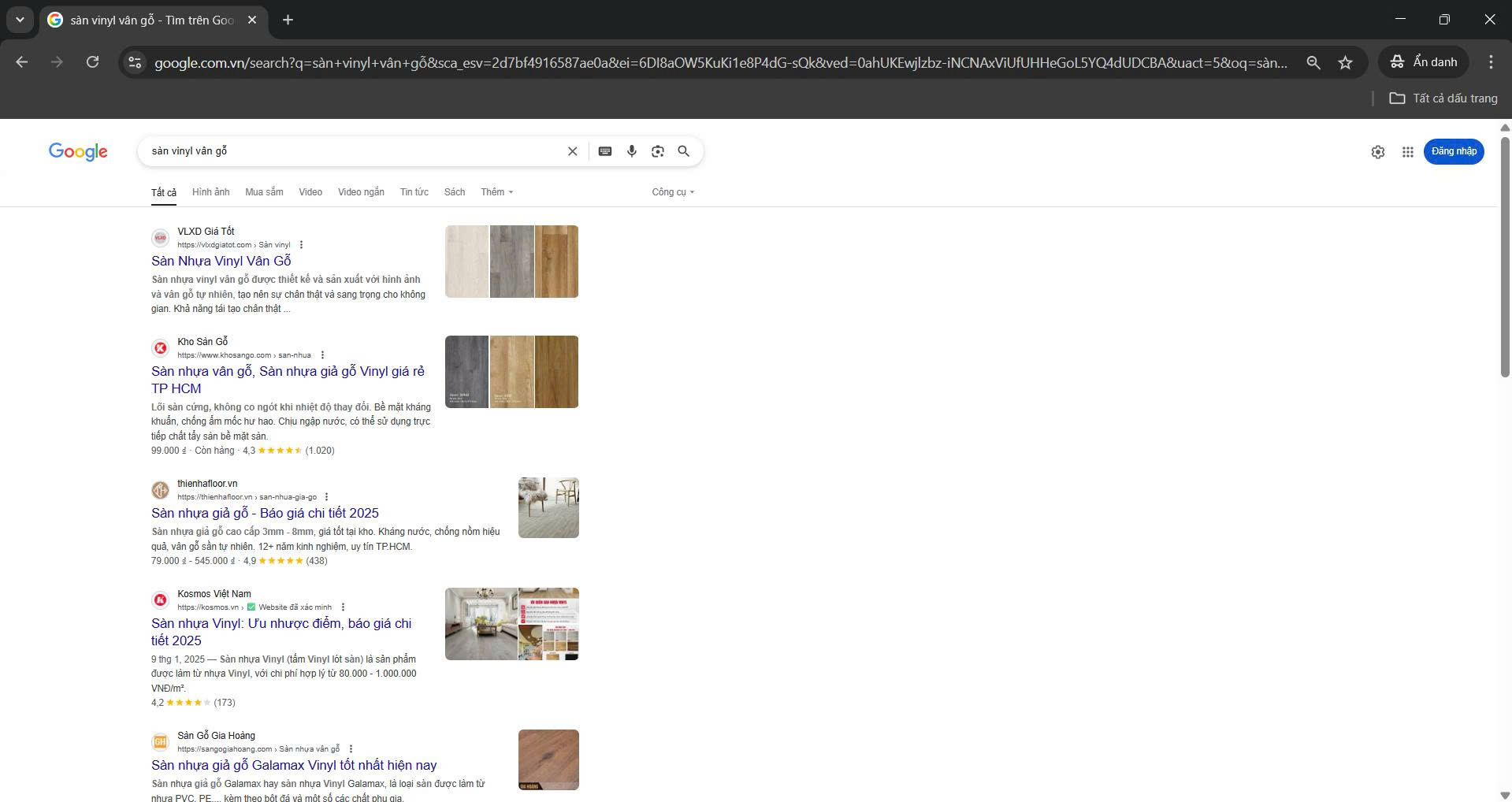Click the address bar URL

(720, 62)
